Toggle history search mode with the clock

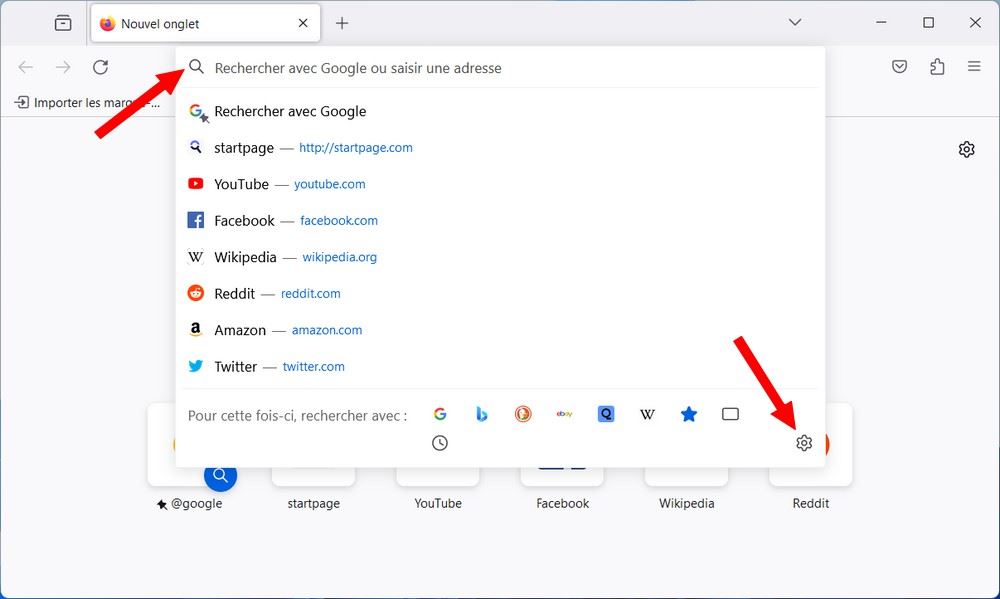point(440,442)
